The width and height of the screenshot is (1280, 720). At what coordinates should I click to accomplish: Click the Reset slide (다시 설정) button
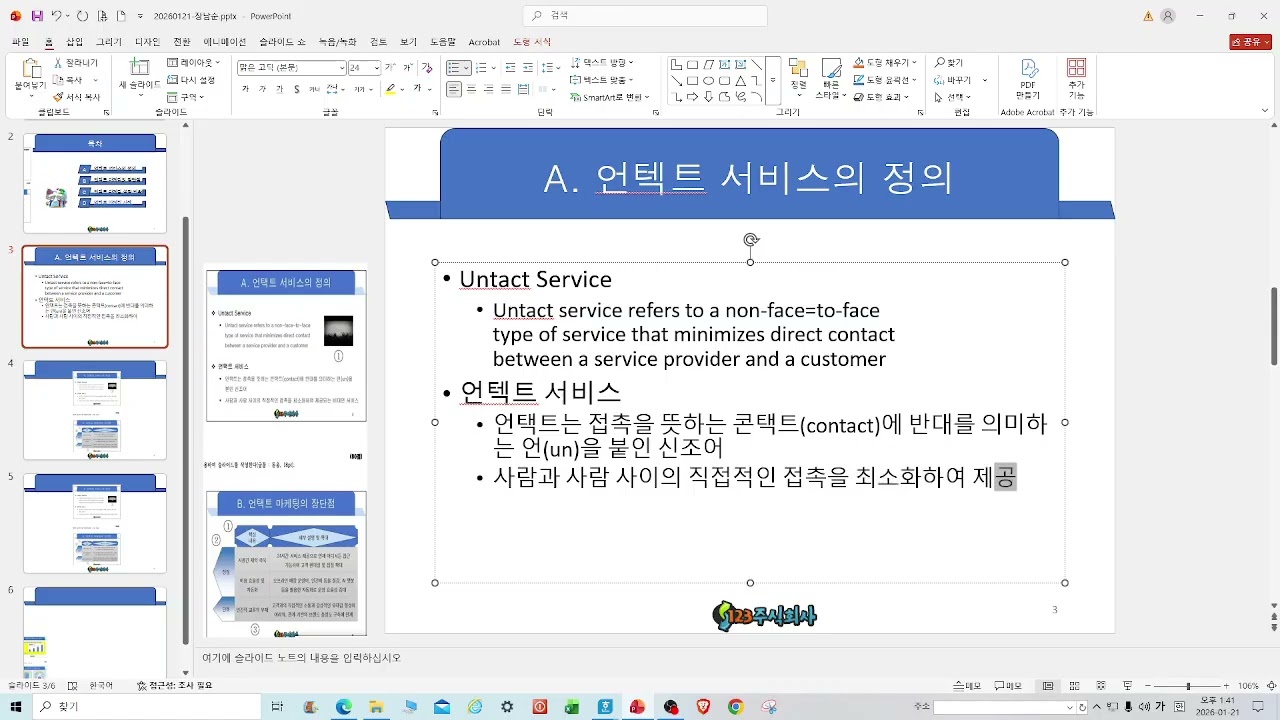[x=191, y=80]
